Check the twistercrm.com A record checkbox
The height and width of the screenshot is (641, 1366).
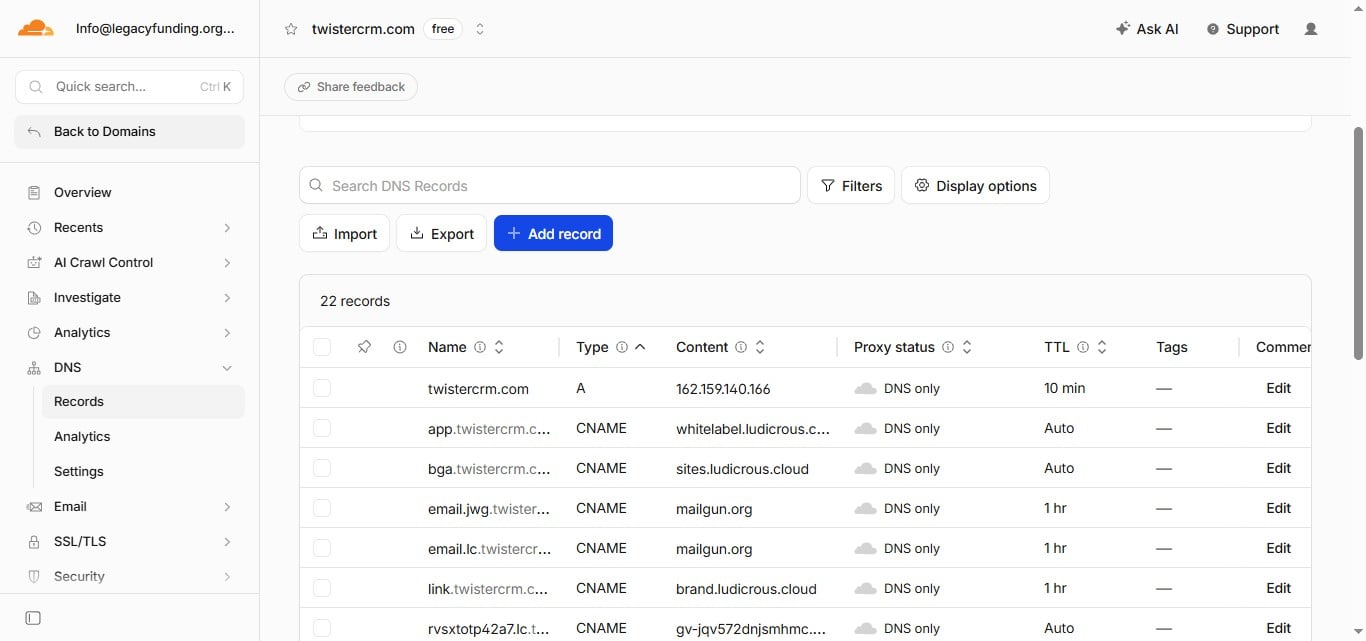[322, 388]
